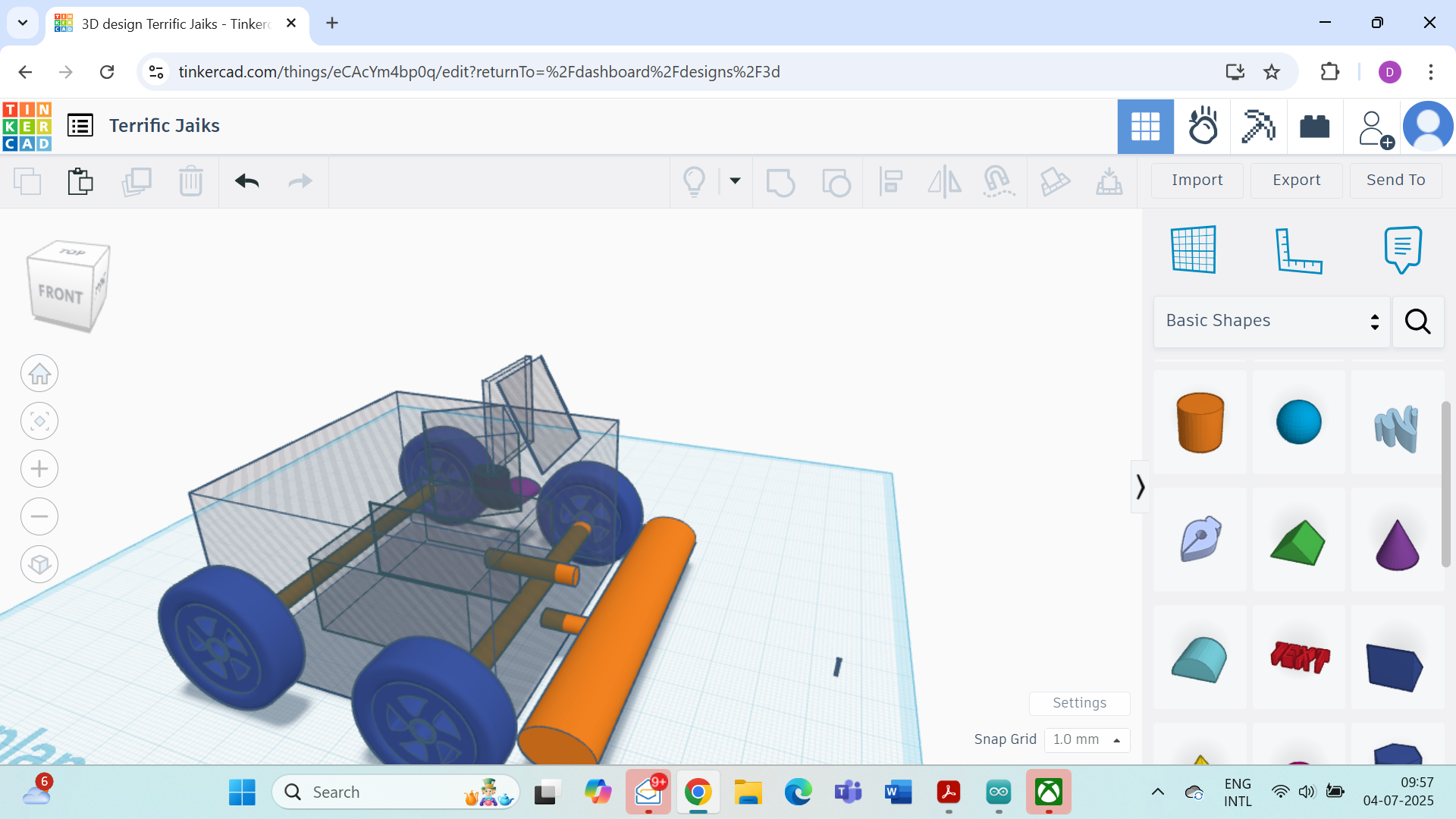Click the Zoom out button
The image size is (1456, 819).
tap(39, 516)
